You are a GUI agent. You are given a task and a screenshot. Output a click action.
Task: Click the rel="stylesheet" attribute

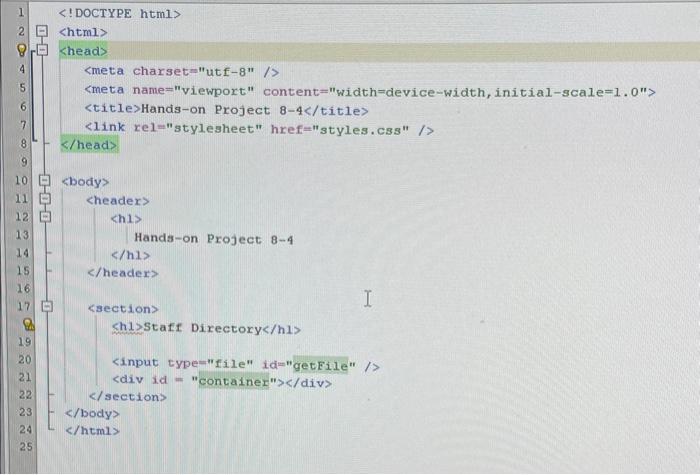click(x=198, y=129)
